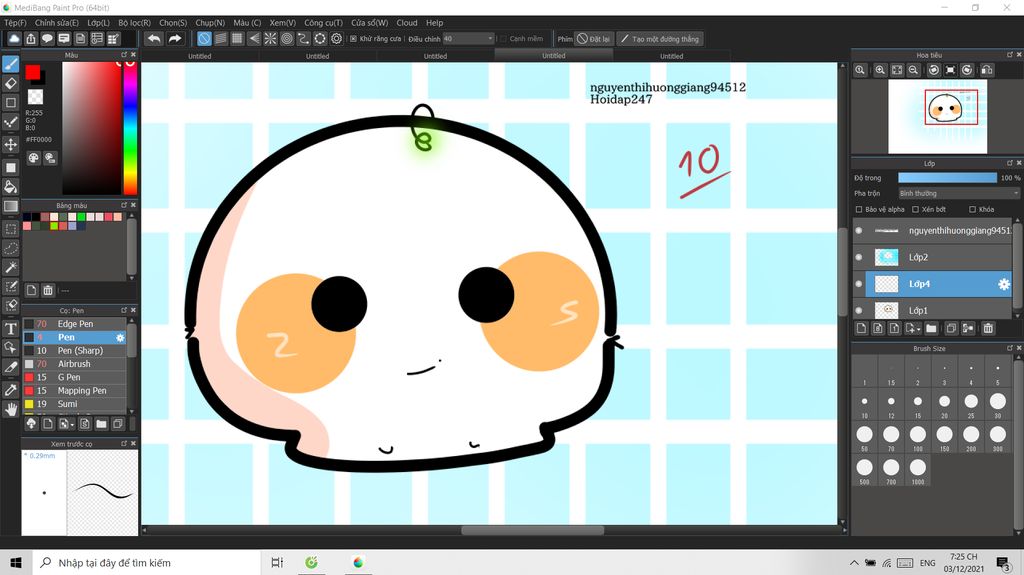Adjust the Độ trong opacity slider

948,178
